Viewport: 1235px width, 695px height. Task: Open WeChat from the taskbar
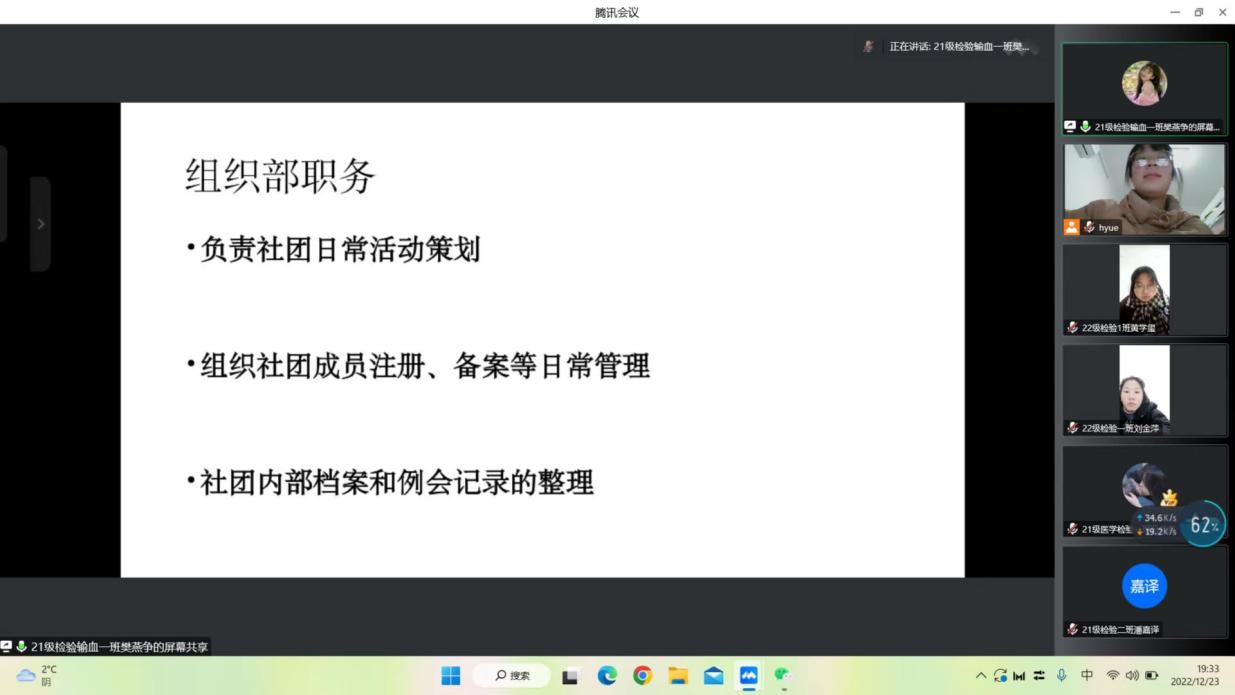click(x=783, y=676)
